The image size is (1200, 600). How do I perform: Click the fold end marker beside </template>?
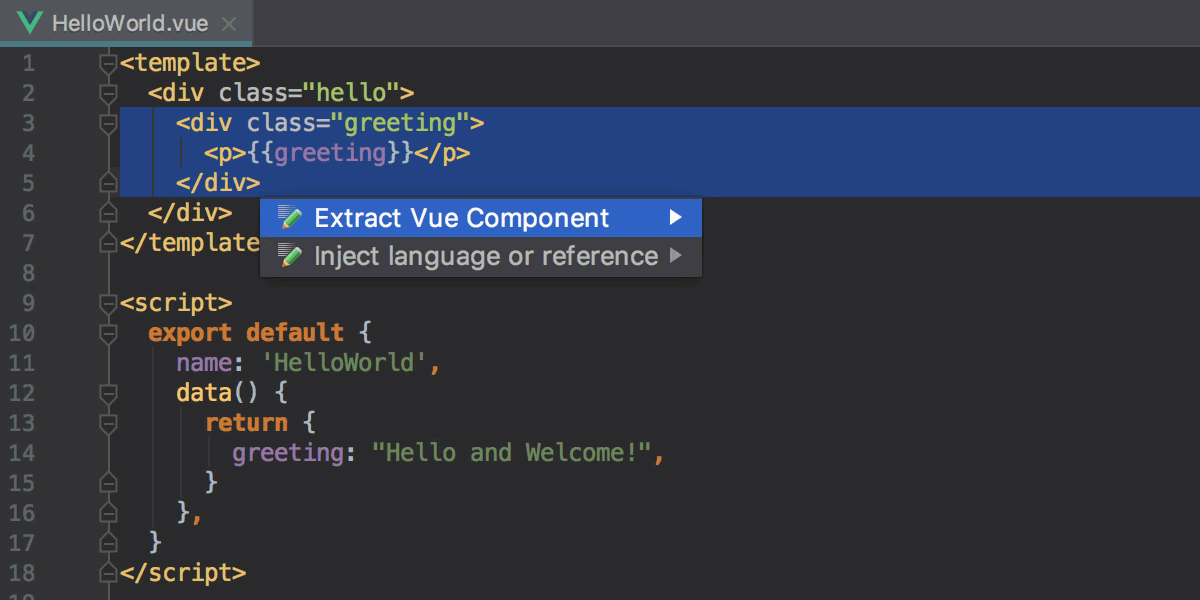107,242
